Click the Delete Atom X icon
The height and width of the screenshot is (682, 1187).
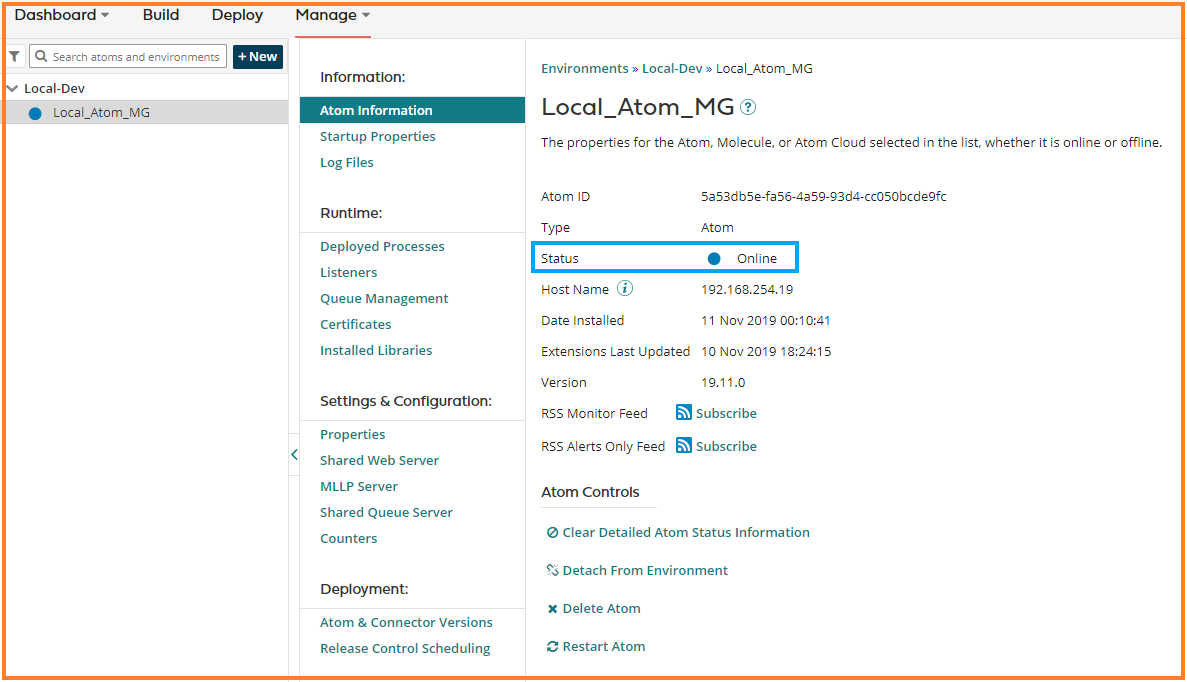[552, 609]
